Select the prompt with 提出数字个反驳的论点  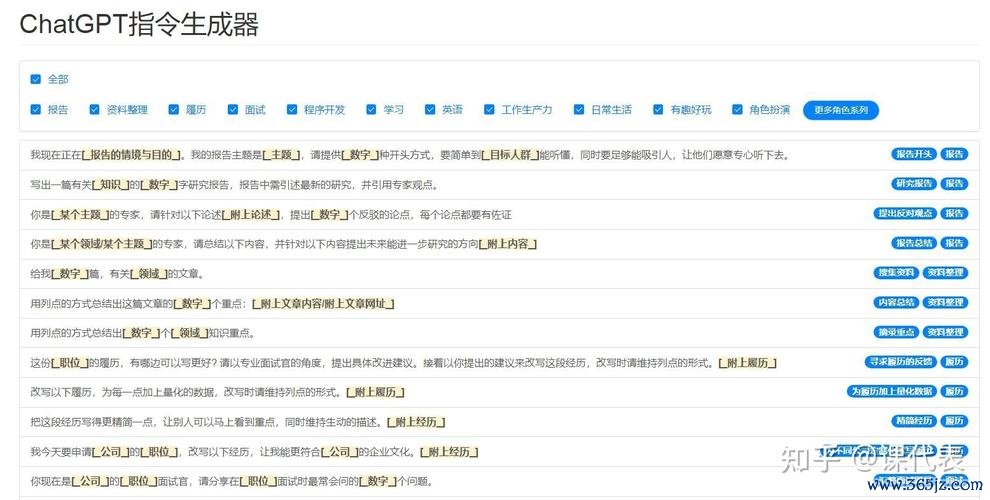click(x=499, y=215)
